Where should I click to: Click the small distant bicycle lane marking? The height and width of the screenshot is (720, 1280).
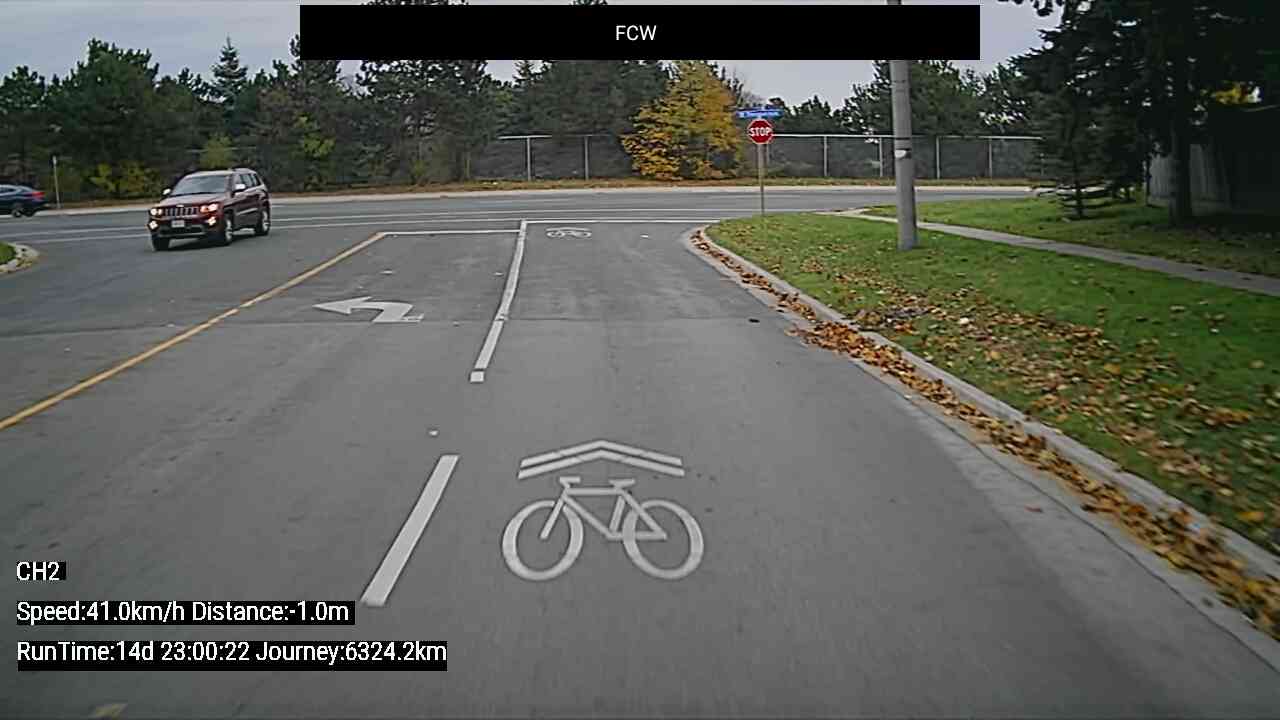569,233
